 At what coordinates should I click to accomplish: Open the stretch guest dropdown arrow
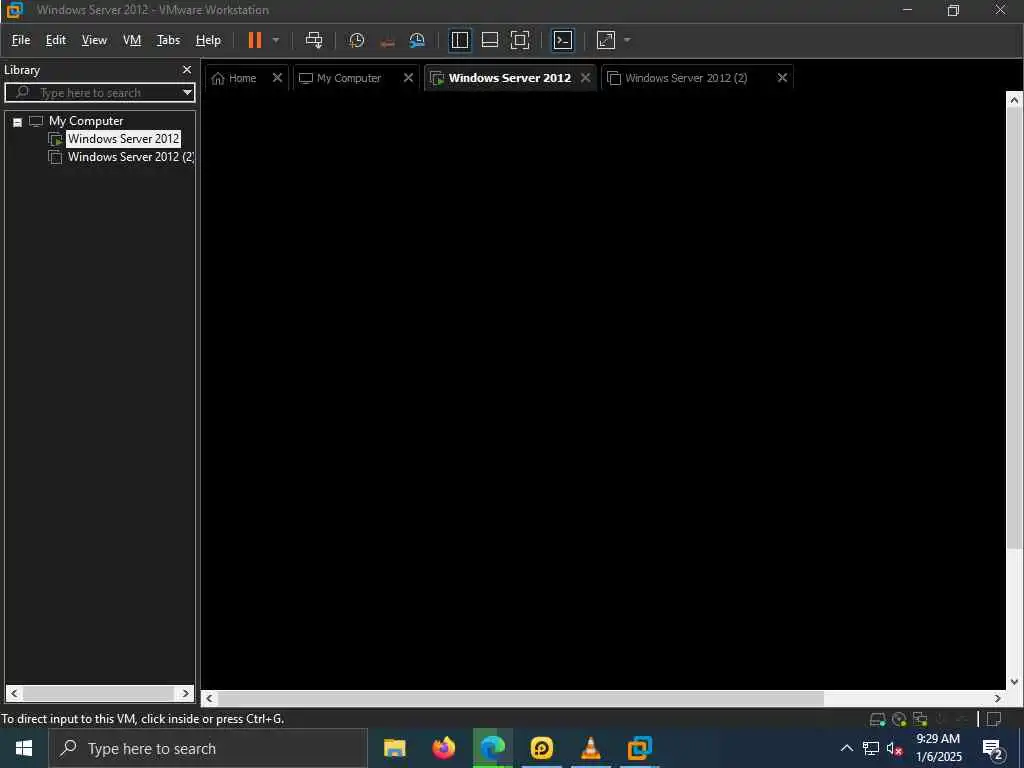[628, 40]
